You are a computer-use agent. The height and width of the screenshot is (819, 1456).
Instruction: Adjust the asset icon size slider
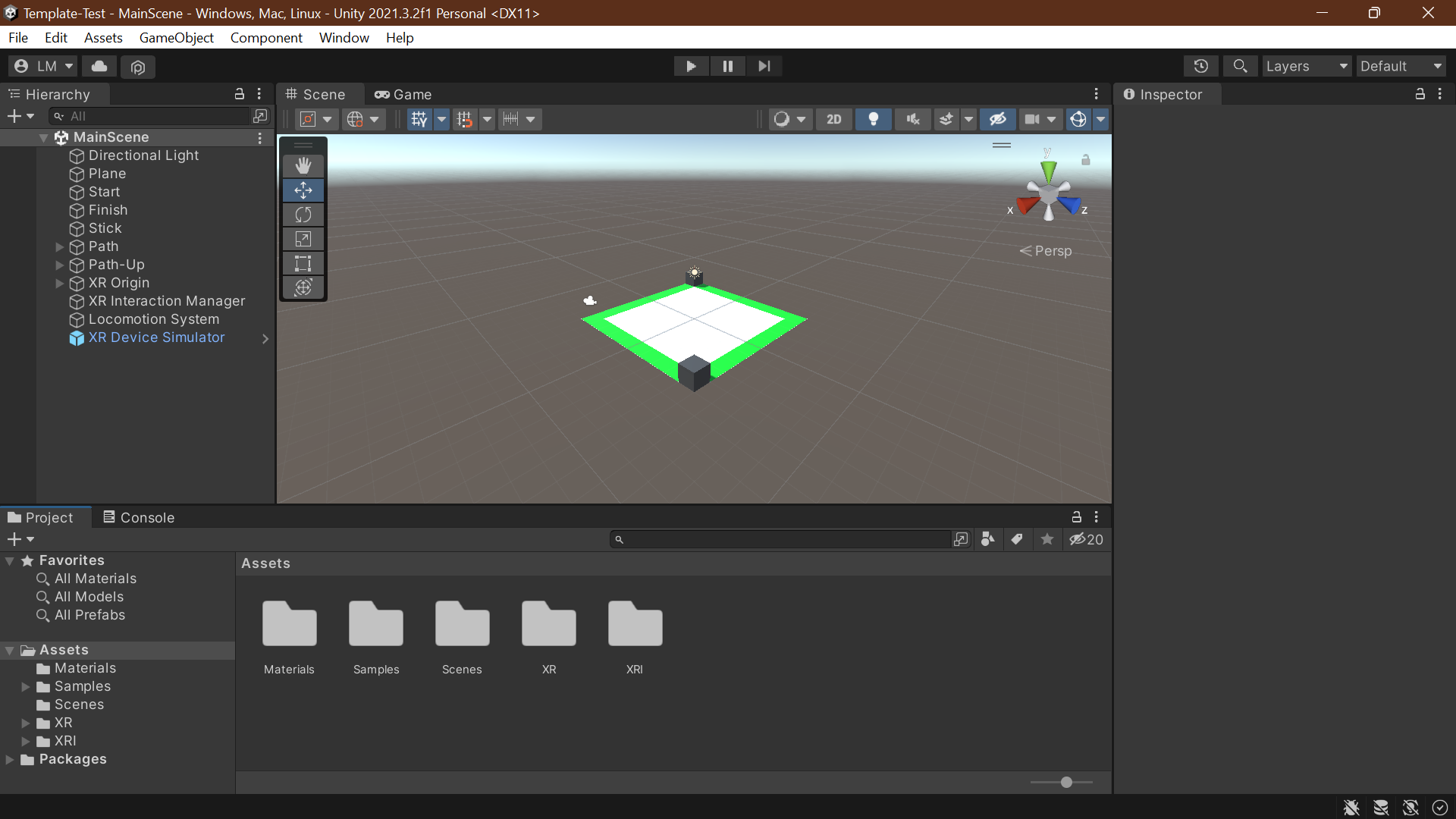1066,782
